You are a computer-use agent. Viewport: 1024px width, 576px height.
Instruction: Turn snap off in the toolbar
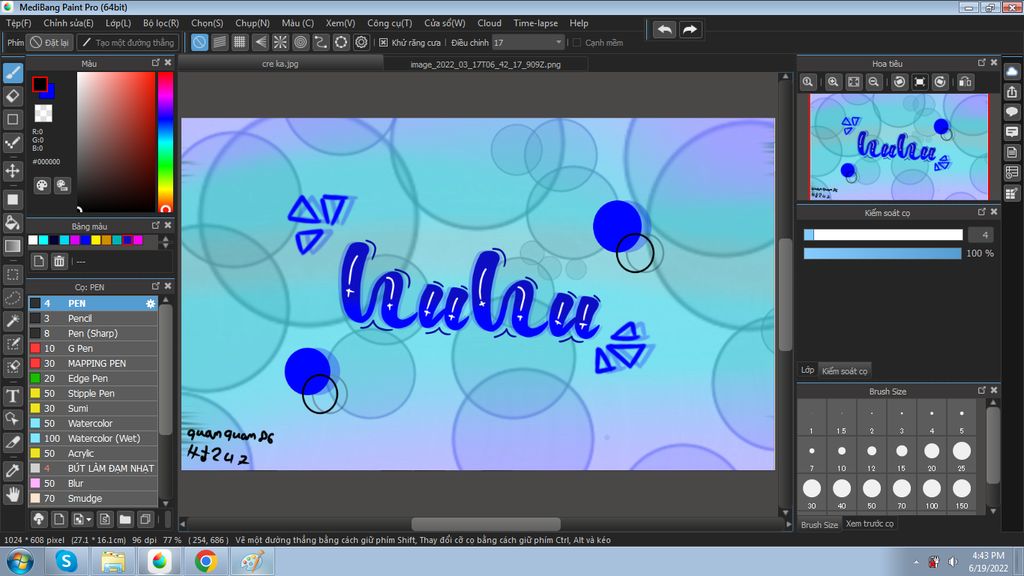(x=199, y=42)
